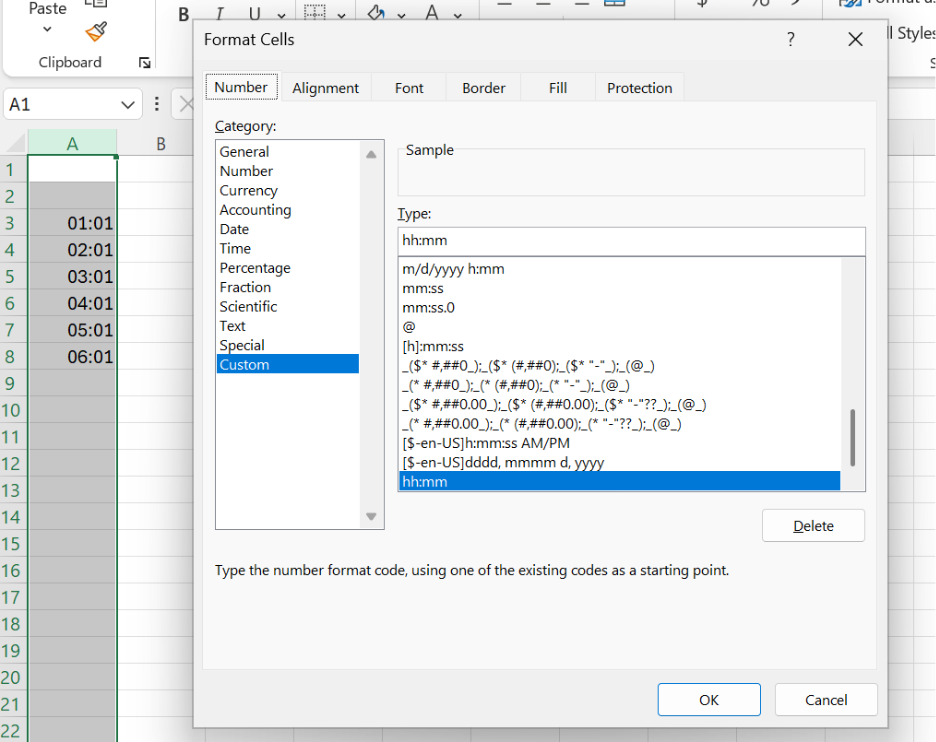Open the Underline style dropdown arrow

click(281, 16)
